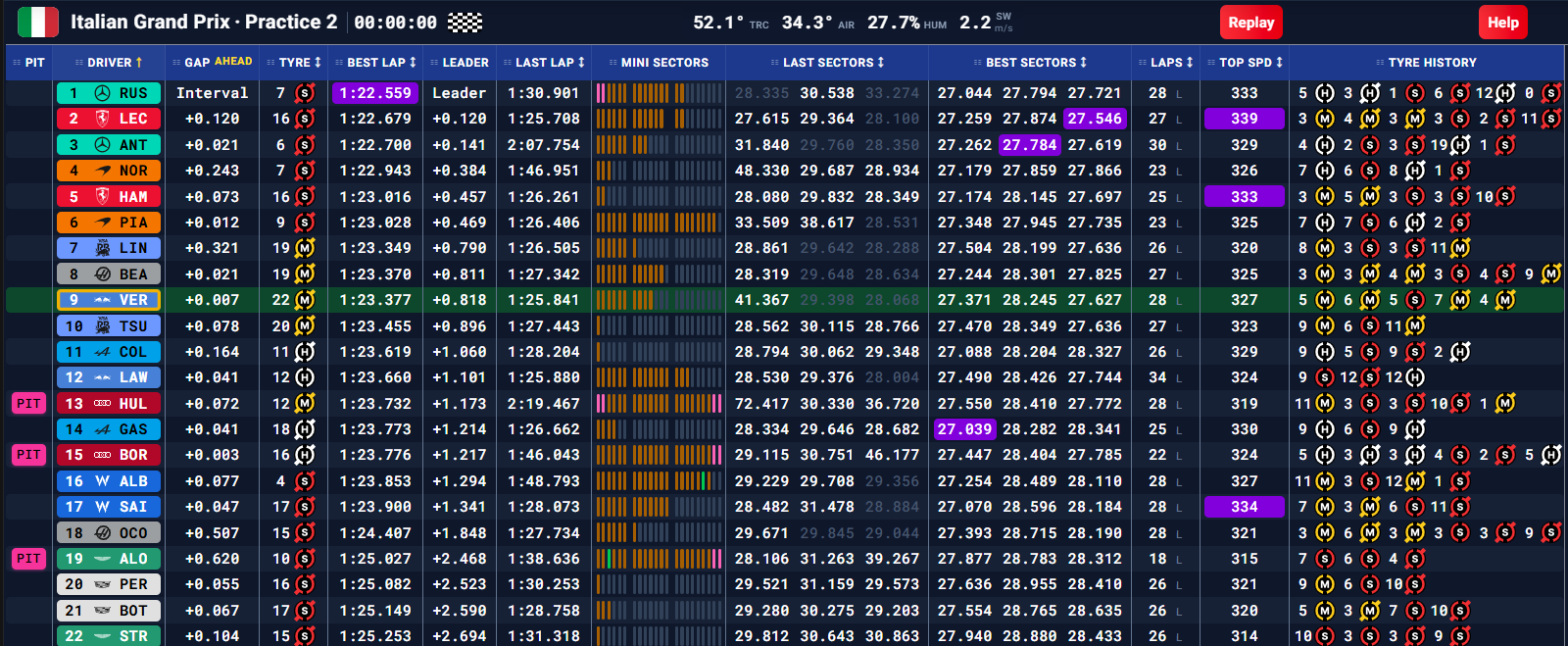
Task: Select driver LEC in position 2
Action: click(108, 119)
